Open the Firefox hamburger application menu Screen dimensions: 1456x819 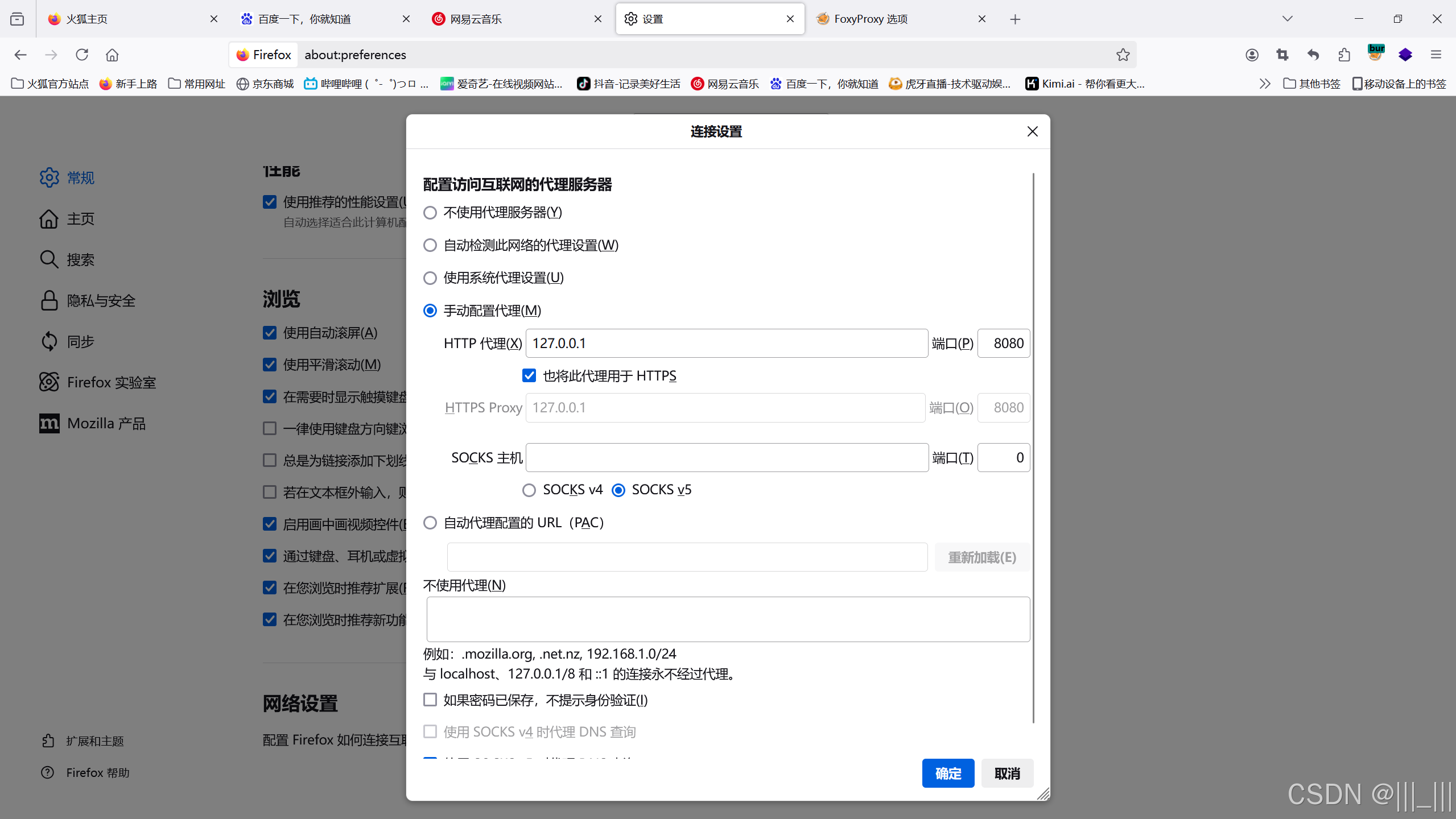pos(1436,55)
